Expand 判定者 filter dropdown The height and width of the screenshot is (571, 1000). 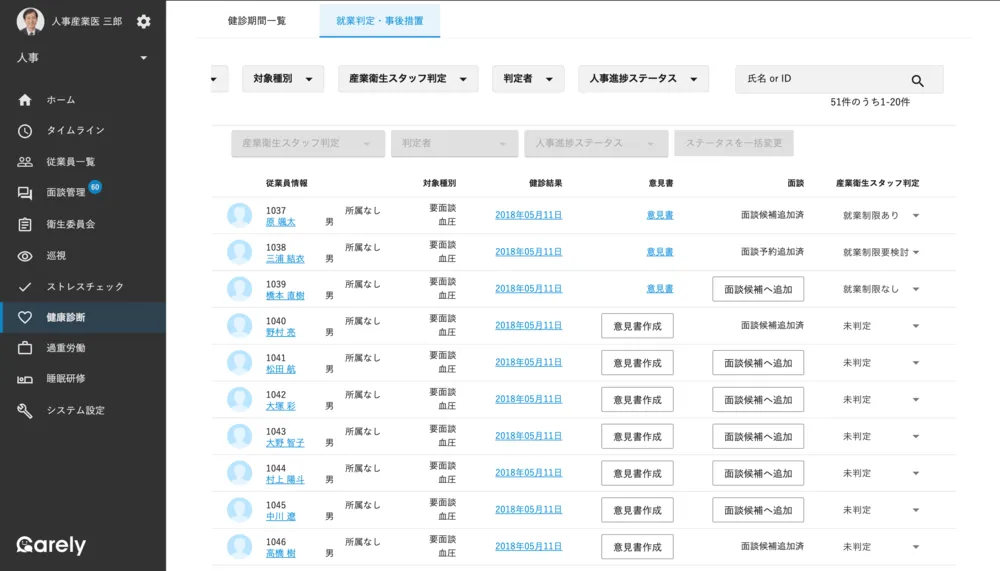[527, 79]
